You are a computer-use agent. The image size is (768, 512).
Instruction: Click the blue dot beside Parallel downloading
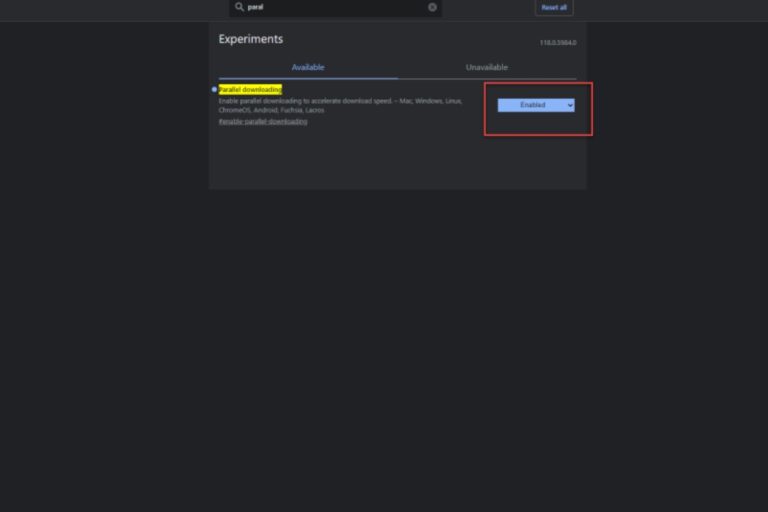point(214,89)
